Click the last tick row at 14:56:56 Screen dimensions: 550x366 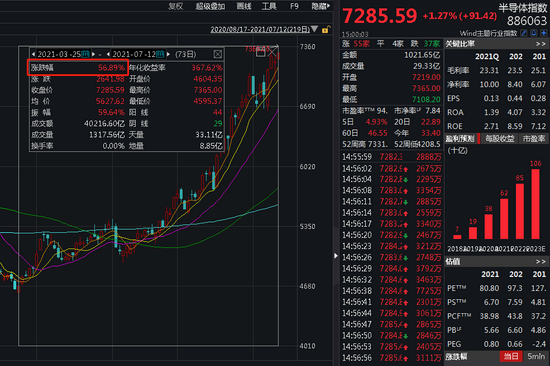pos(391,358)
